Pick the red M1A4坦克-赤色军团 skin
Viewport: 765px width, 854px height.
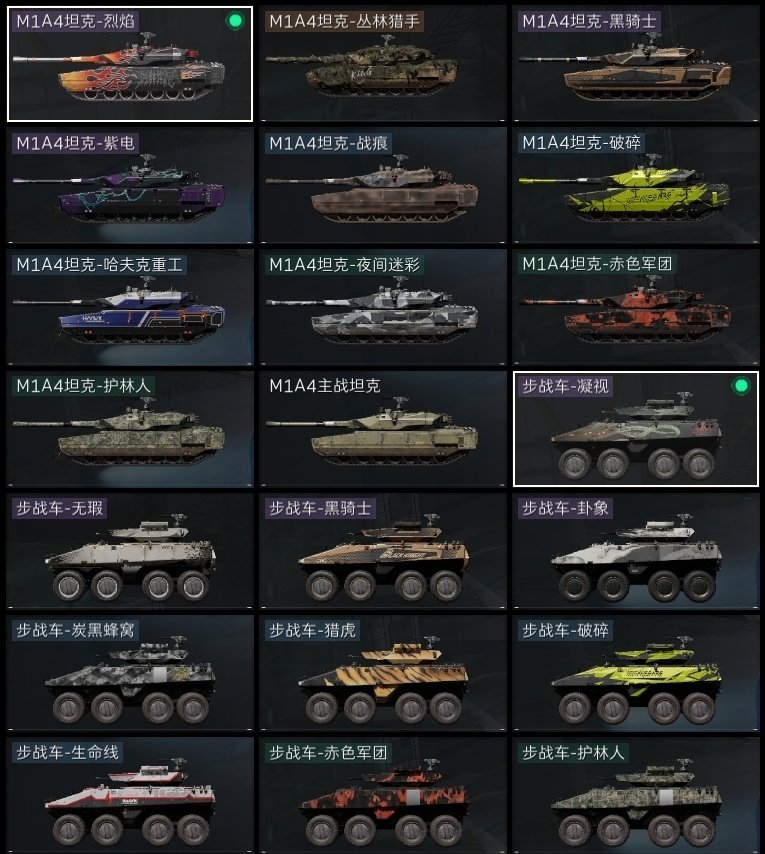pos(635,308)
